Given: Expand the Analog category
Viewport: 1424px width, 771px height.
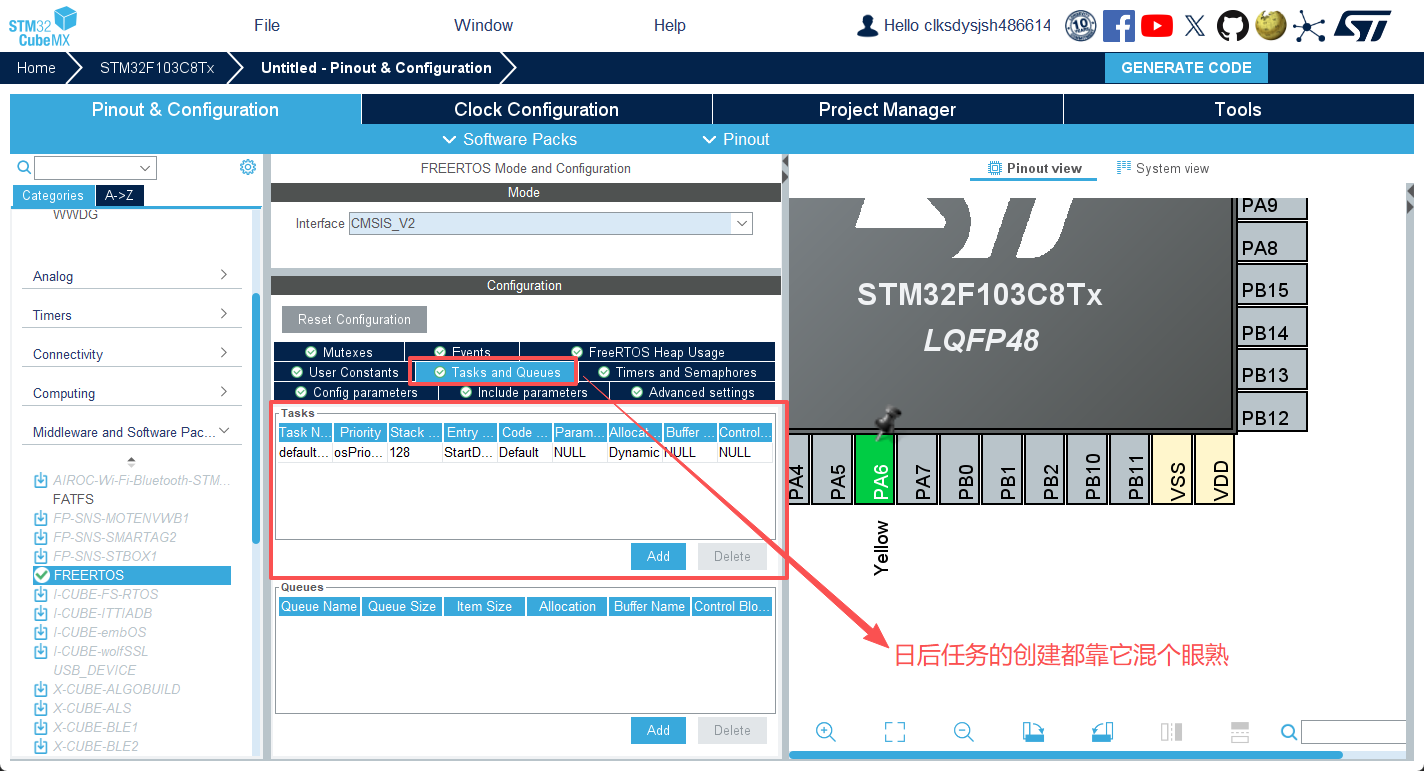Looking at the screenshot, I should 131,276.
